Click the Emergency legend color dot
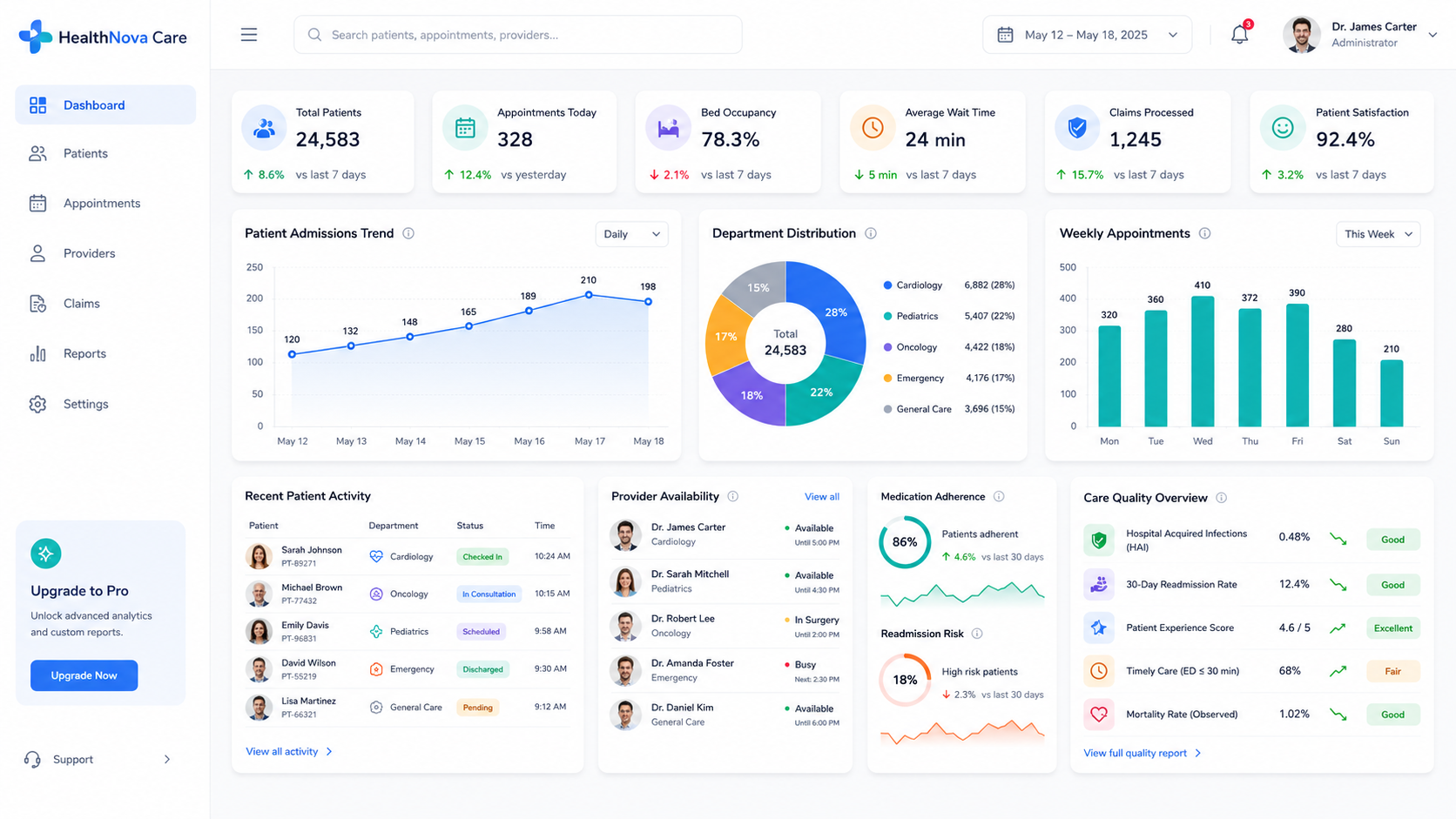 tap(887, 379)
